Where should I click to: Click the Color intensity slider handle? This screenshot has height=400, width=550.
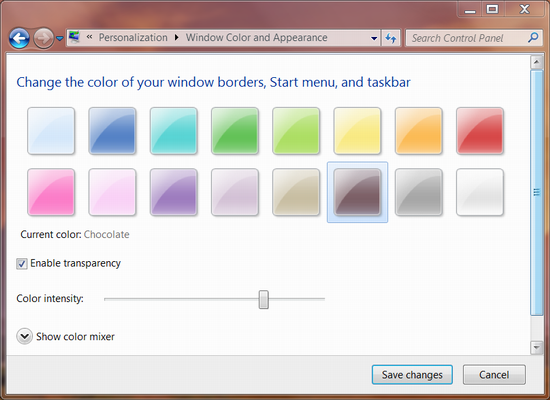click(264, 299)
